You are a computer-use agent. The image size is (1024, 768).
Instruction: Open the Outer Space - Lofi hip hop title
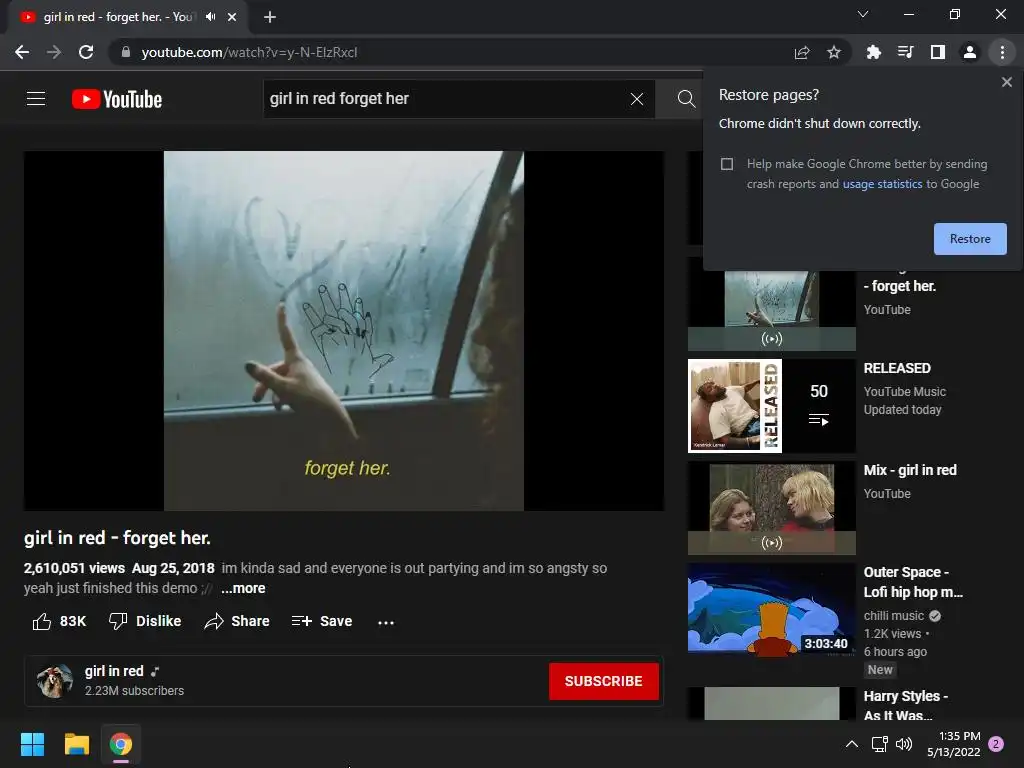[913, 582]
